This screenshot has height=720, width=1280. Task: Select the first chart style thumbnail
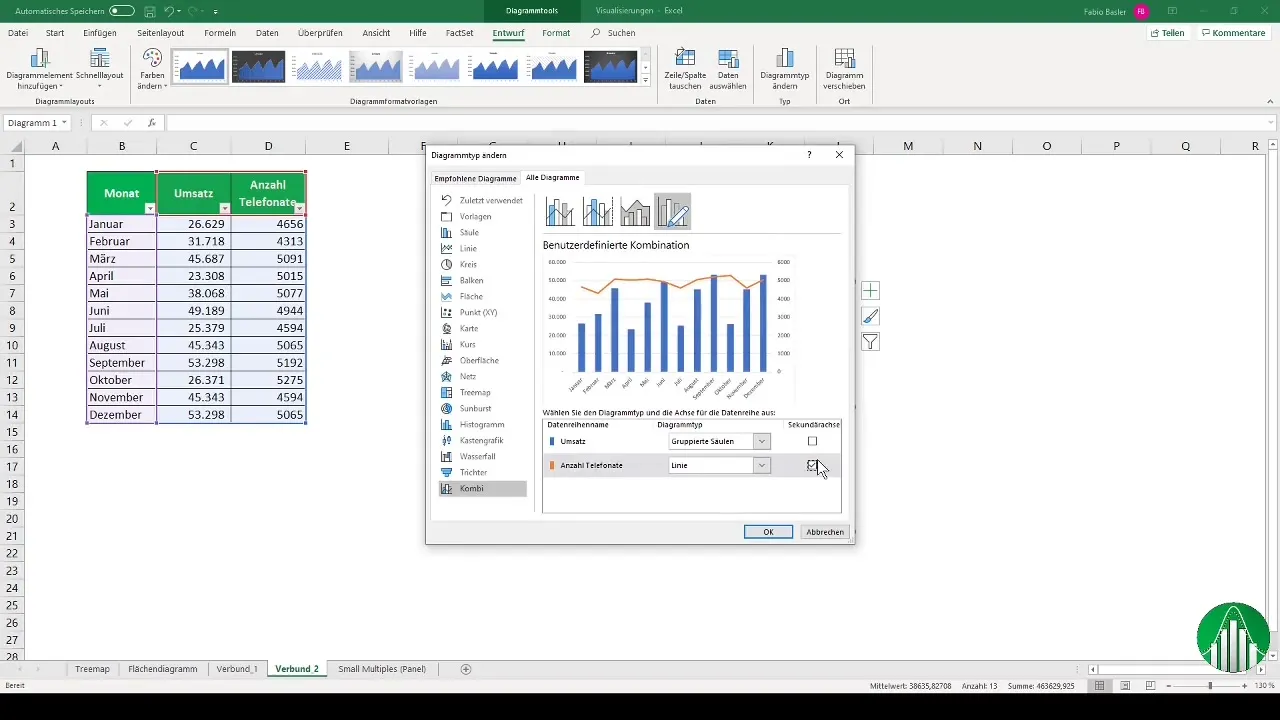click(200, 67)
